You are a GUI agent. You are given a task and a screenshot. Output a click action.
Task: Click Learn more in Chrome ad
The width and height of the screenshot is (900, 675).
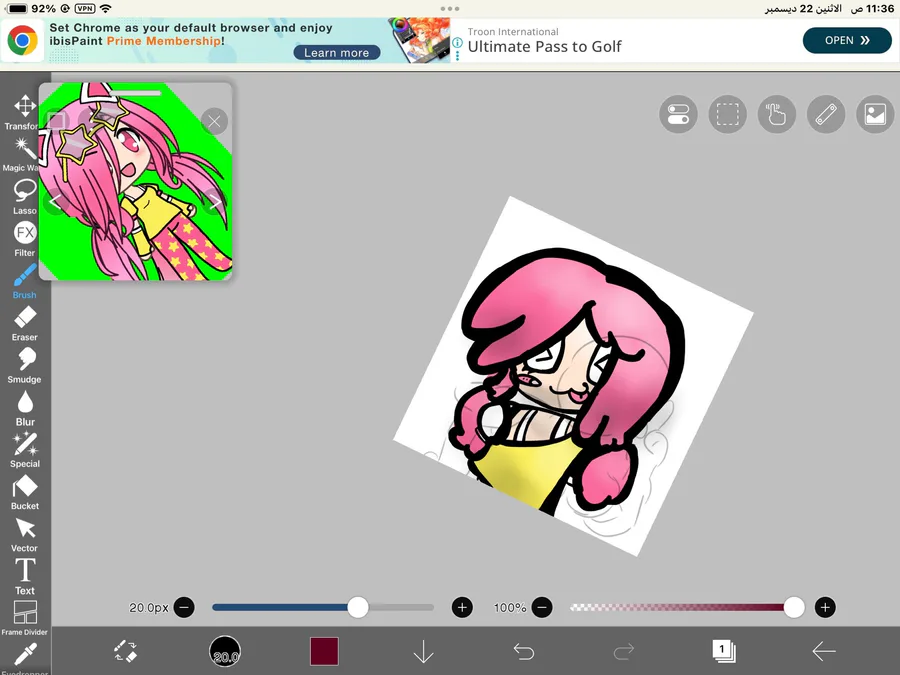pyautogui.click(x=337, y=53)
